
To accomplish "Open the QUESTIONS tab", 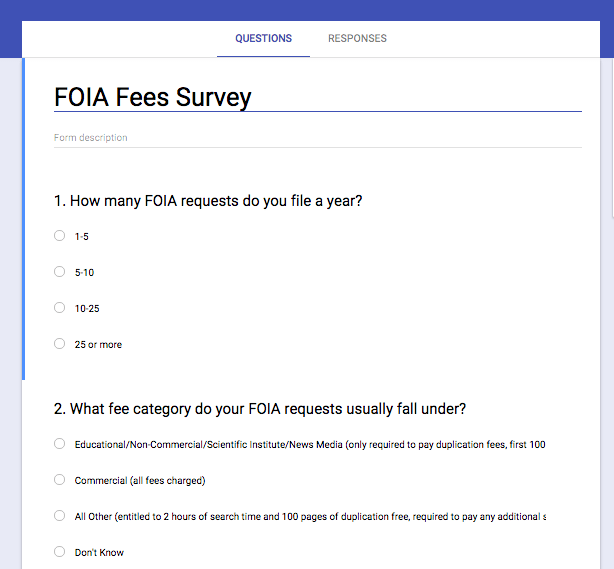I will coord(263,39).
